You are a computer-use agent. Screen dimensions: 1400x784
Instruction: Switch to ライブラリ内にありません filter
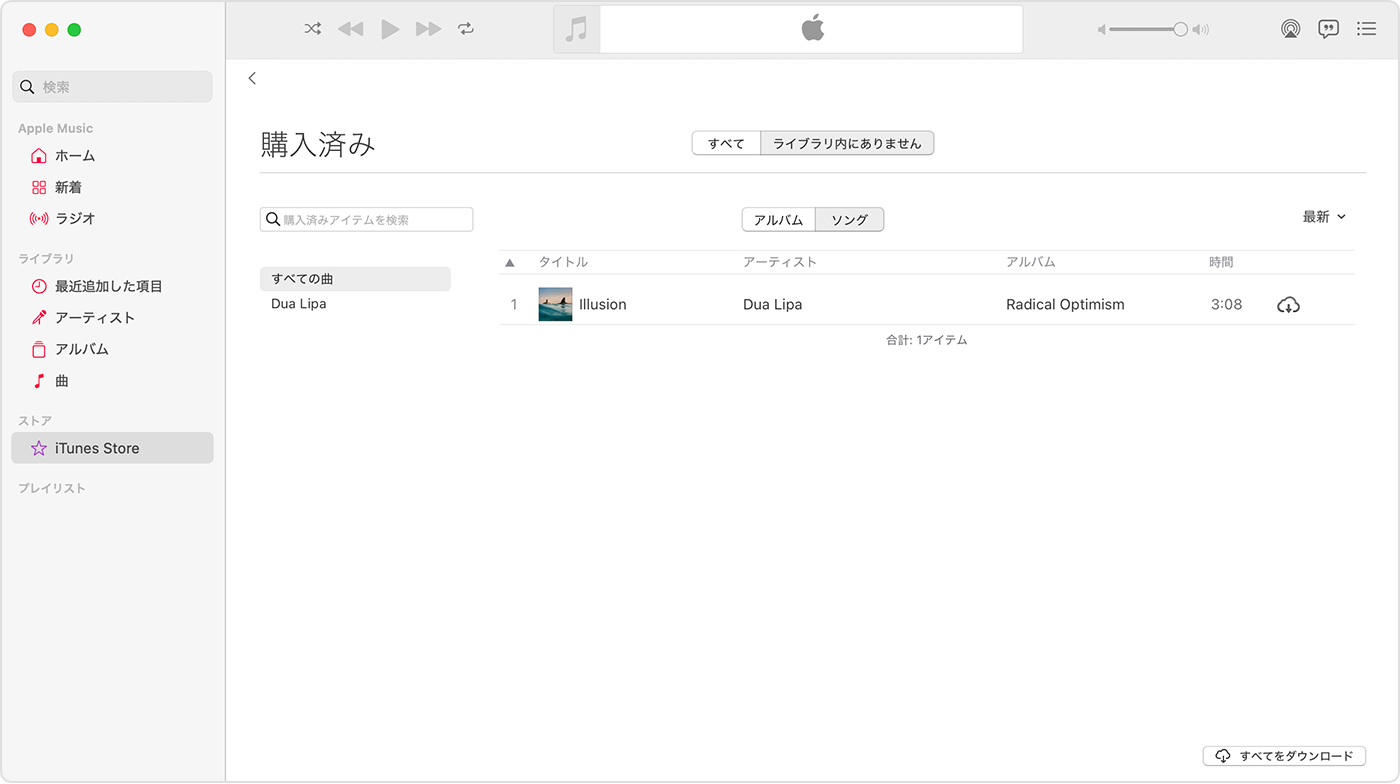847,143
